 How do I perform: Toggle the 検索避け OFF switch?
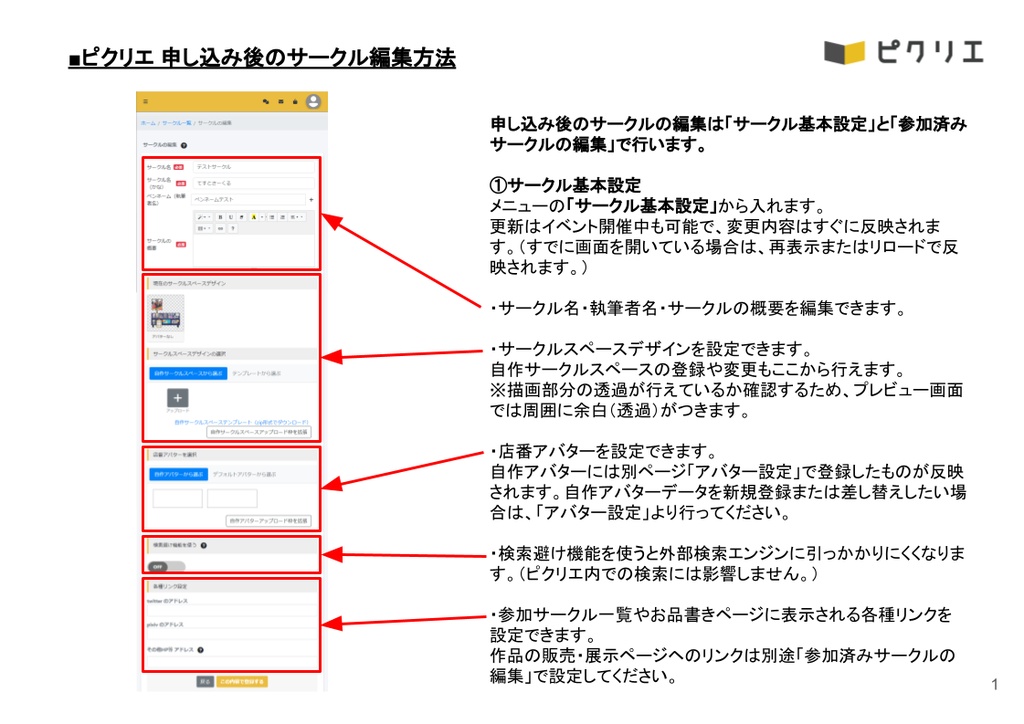click(x=166, y=567)
